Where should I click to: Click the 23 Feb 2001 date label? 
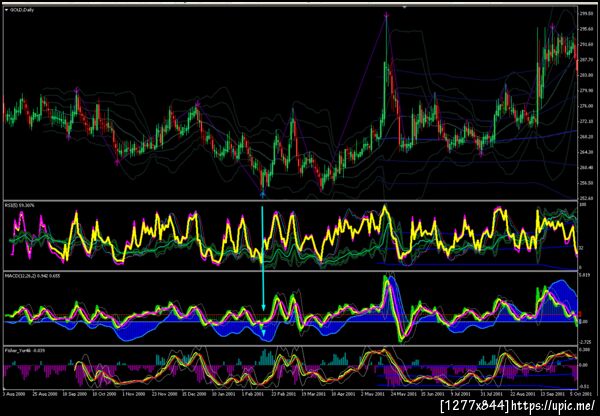pos(284,393)
